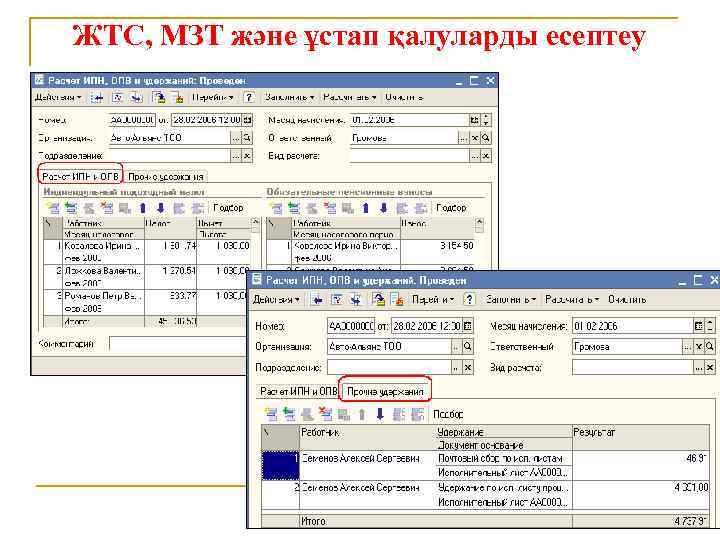Adjust Месяц начисления spinner arrows, front window
Viewport: 720px width, 540px height.
710,326
